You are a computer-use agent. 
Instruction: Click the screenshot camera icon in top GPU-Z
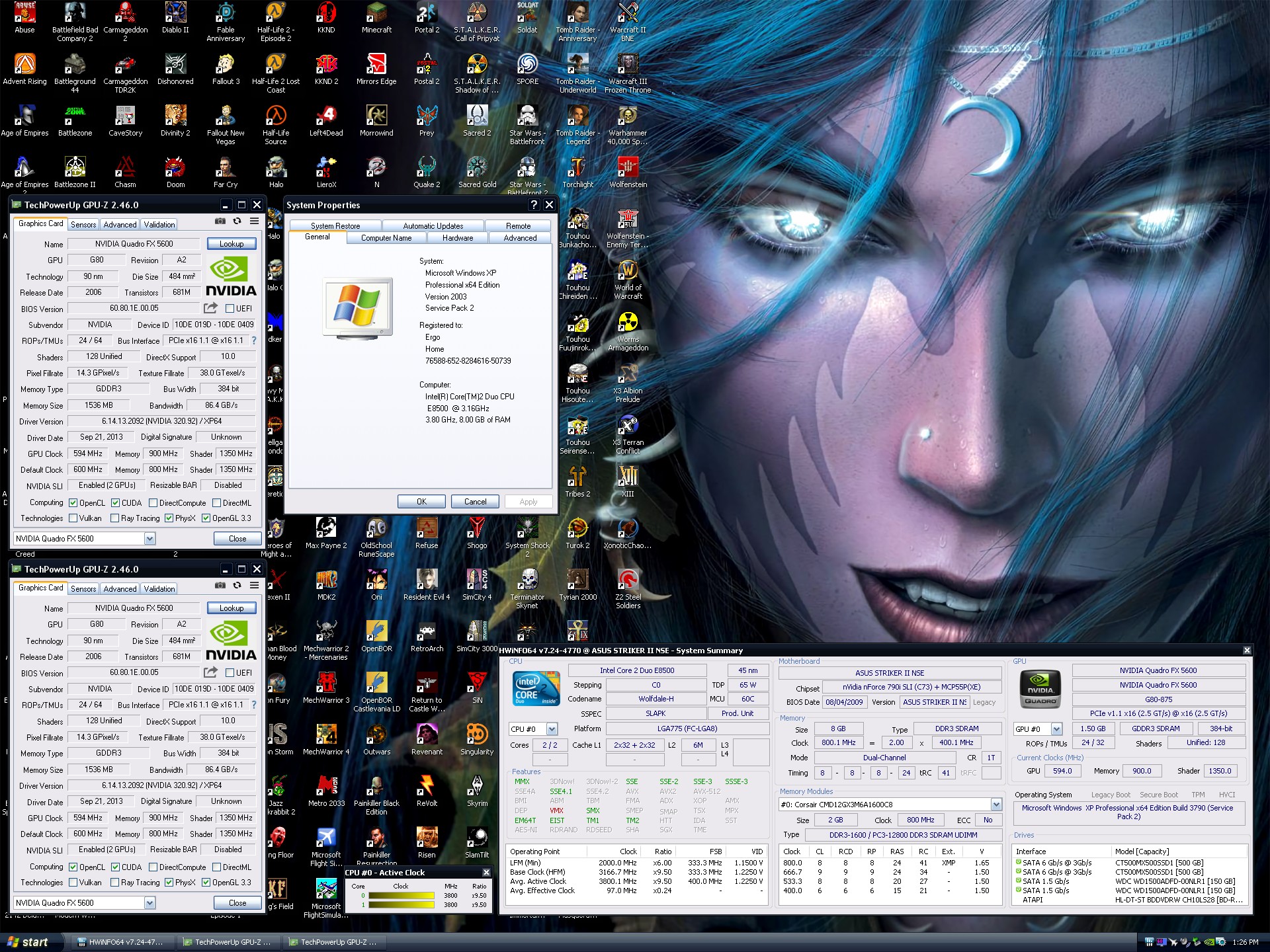pyautogui.click(x=220, y=221)
